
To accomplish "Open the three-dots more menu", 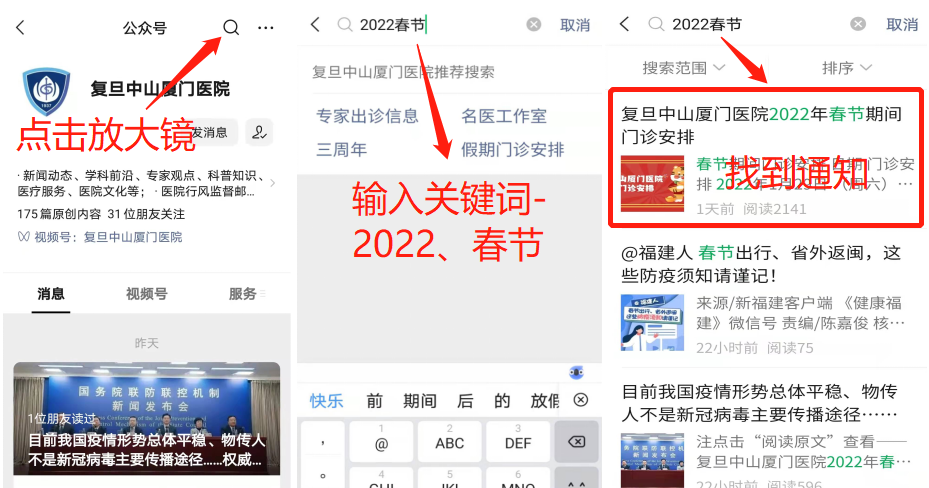I will pos(265,28).
